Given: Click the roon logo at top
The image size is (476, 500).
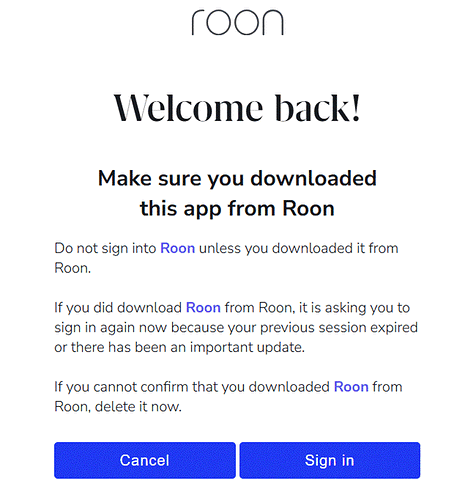Looking at the screenshot, I should [x=238, y=23].
